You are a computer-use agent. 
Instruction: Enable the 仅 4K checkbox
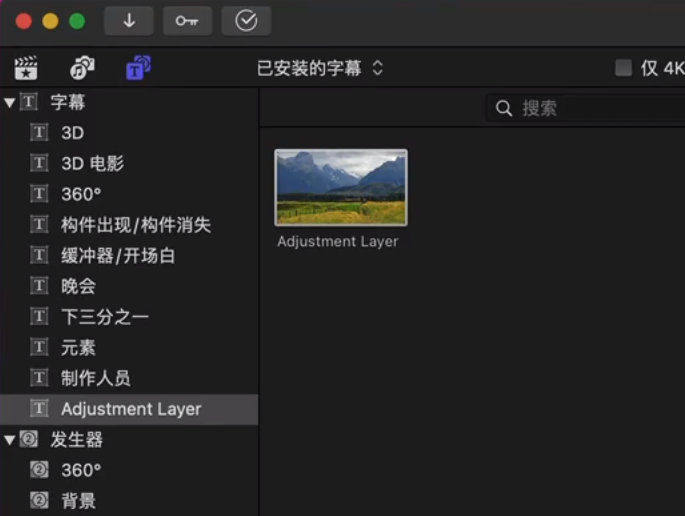click(x=623, y=68)
